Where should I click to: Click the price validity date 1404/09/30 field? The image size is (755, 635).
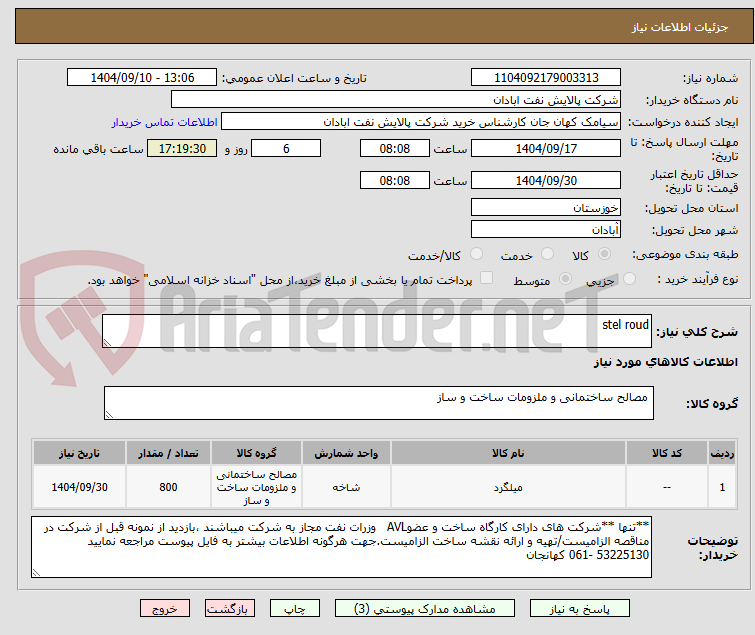546,181
